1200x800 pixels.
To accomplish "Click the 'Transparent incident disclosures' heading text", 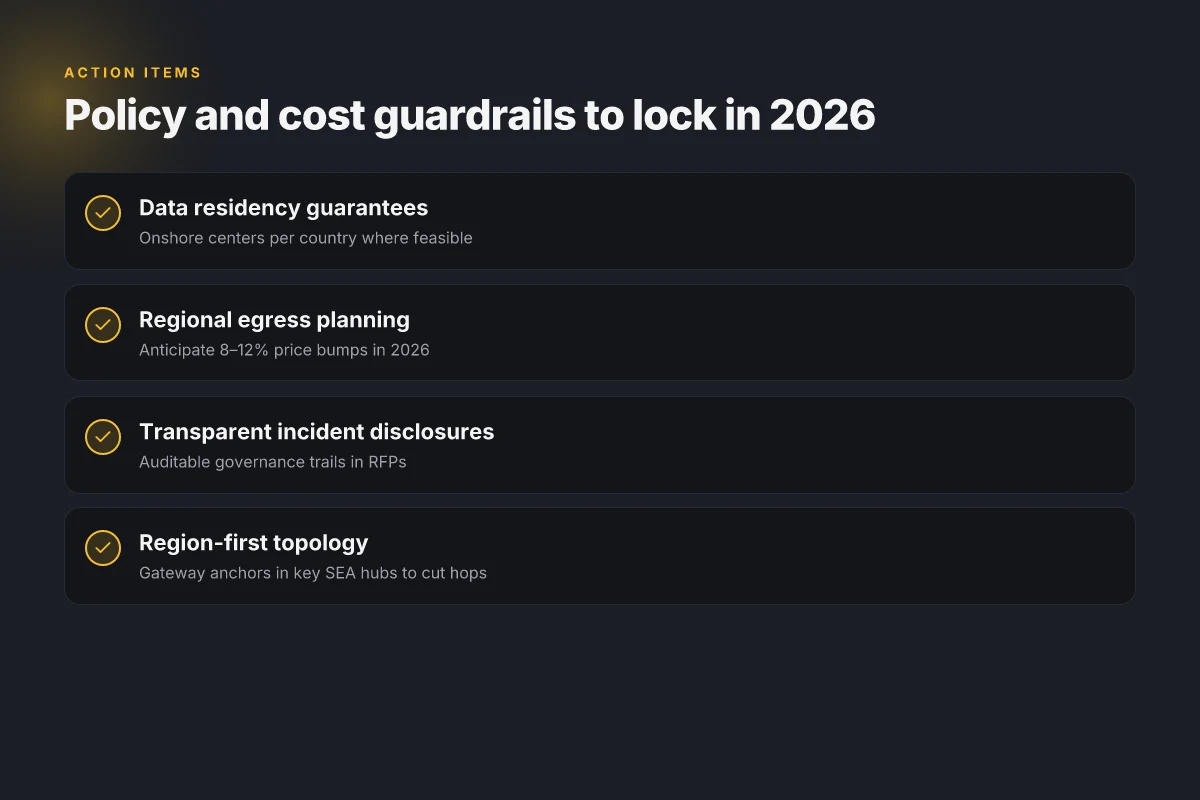I will pyautogui.click(x=316, y=432).
